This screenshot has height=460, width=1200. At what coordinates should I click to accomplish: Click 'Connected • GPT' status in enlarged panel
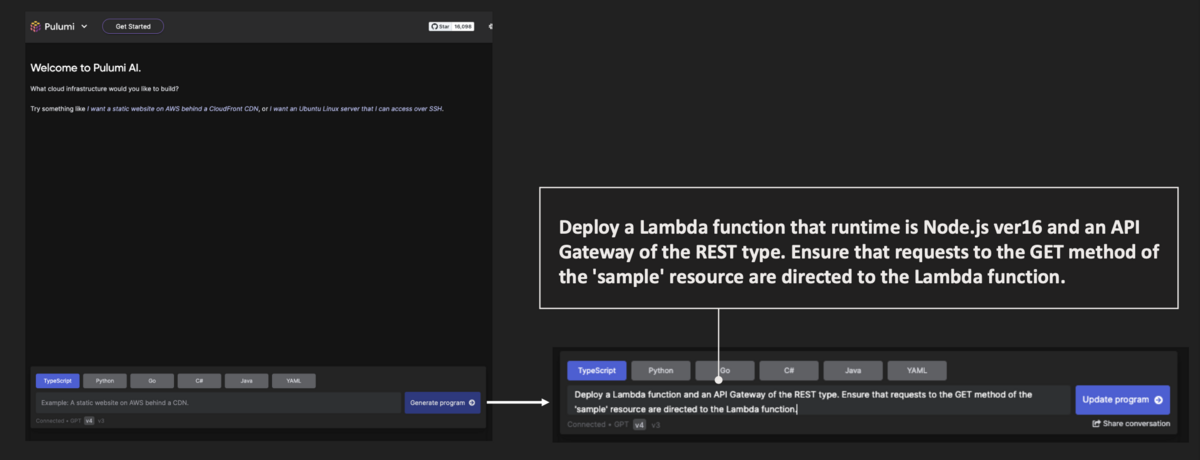tap(598, 425)
